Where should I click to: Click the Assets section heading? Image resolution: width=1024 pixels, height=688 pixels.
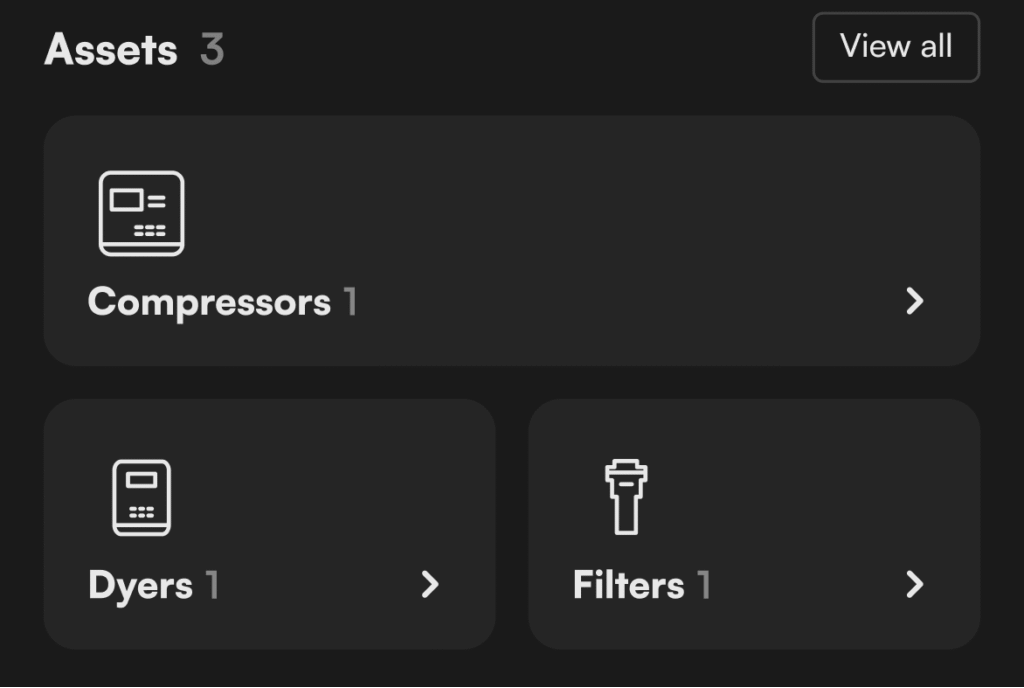coord(111,49)
